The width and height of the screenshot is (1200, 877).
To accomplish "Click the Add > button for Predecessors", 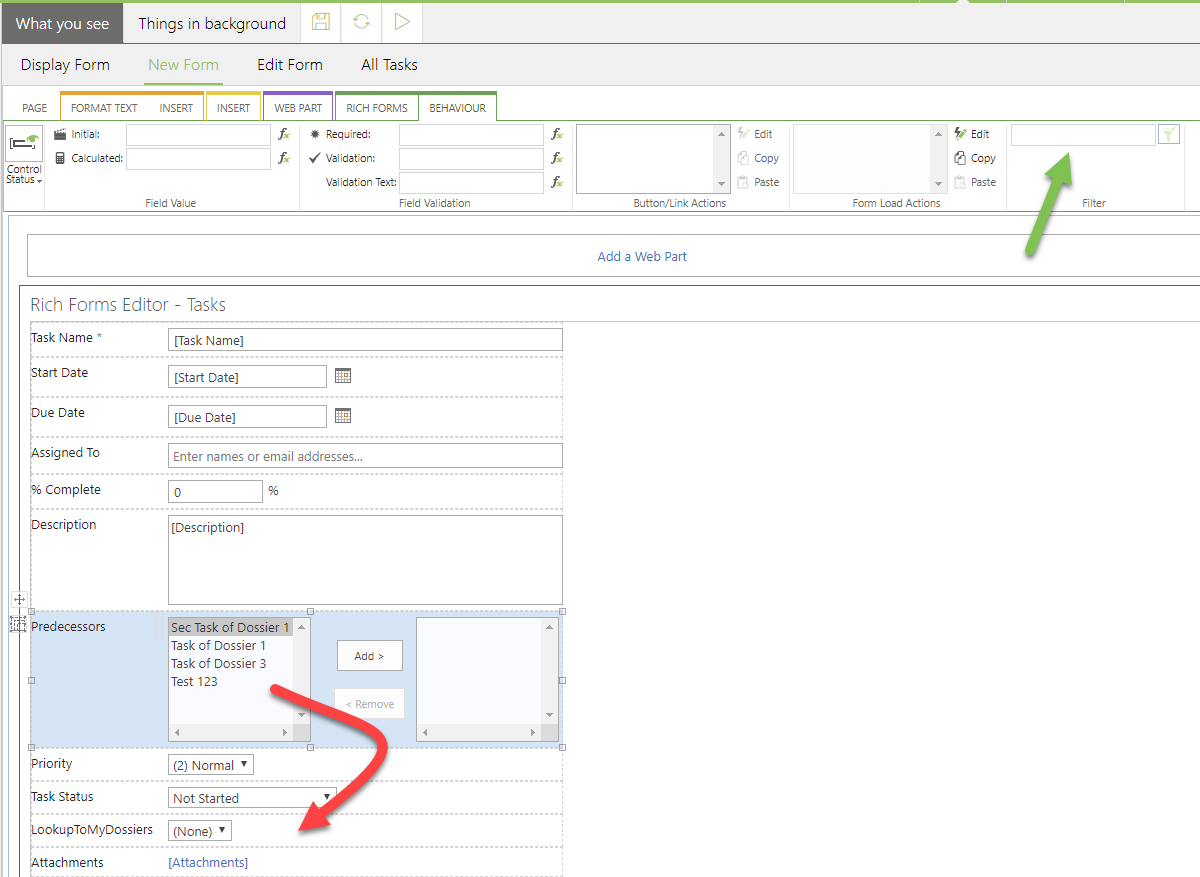I will click(369, 656).
